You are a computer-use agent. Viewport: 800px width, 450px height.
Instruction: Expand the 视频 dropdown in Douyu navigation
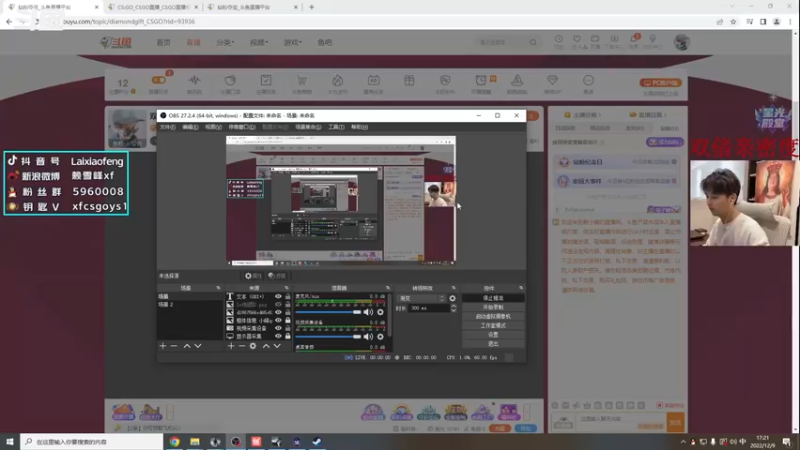259,42
